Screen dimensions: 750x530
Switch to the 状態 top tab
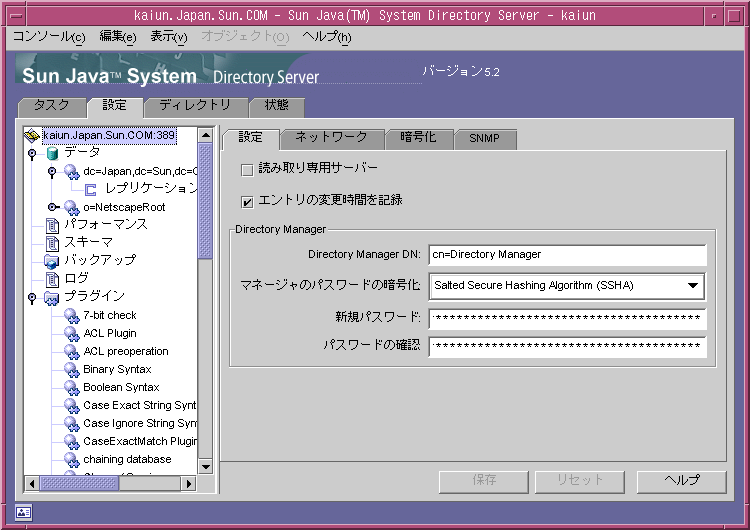click(x=276, y=106)
